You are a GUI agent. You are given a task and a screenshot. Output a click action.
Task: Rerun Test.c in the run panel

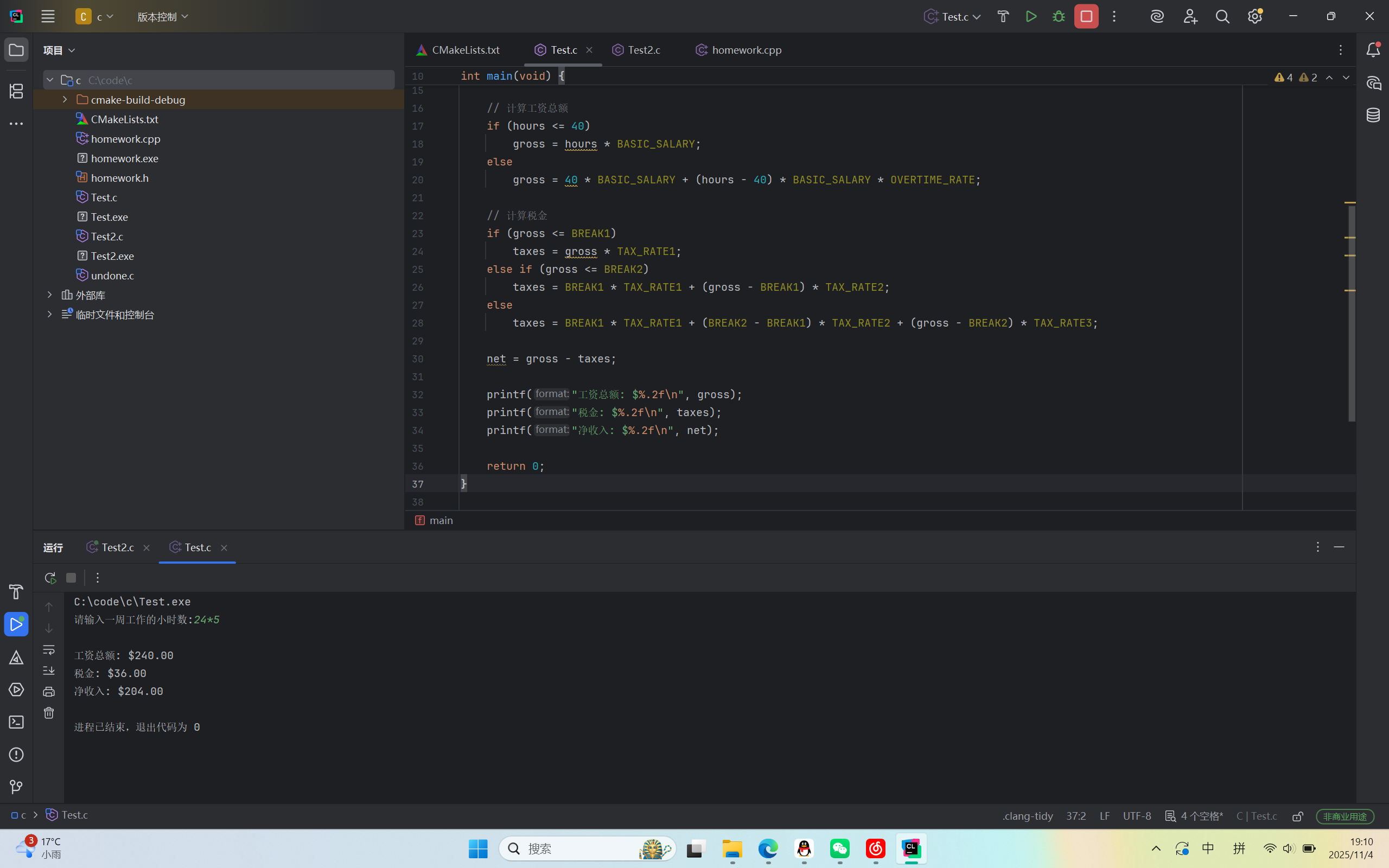coord(50,578)
